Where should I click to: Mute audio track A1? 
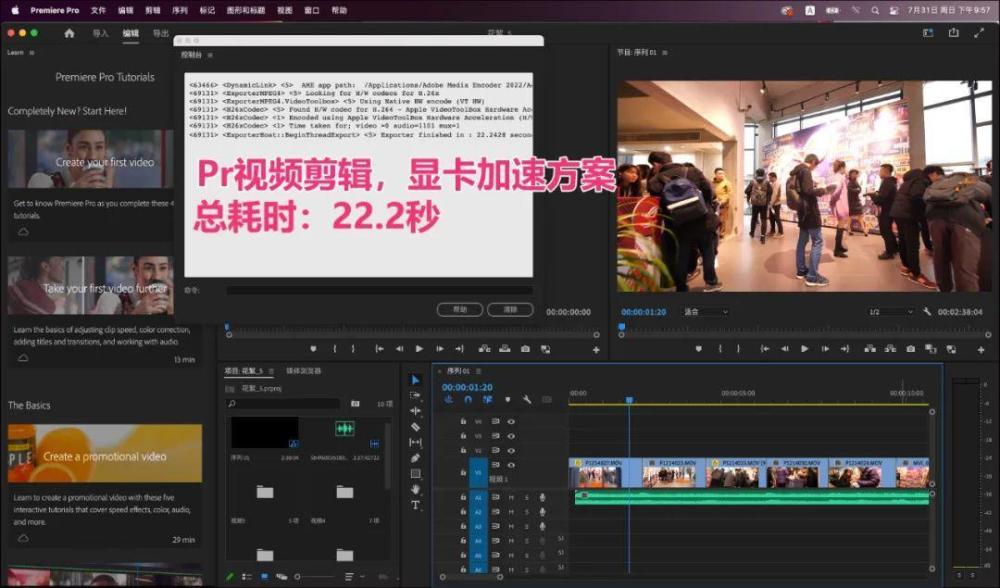tap(511, 497)
